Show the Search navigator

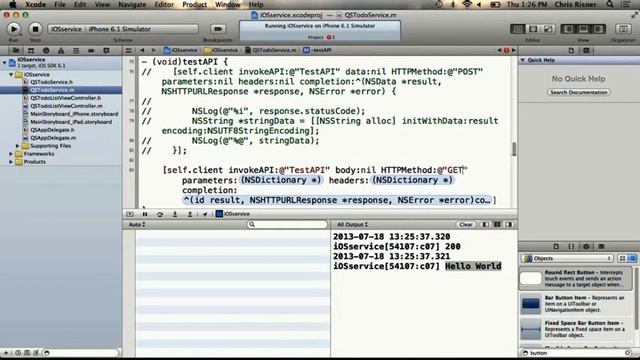[46, 51]
